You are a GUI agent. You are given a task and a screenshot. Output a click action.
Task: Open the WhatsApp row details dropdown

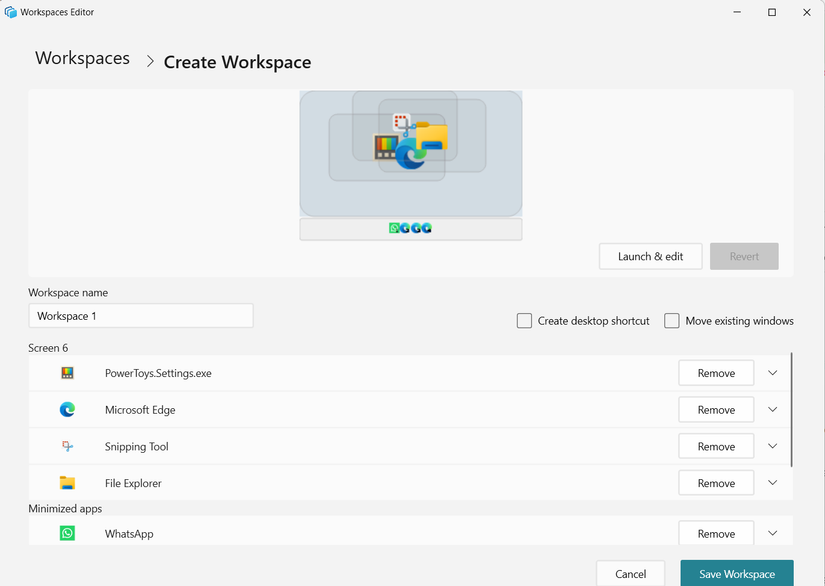pos(771,533)
